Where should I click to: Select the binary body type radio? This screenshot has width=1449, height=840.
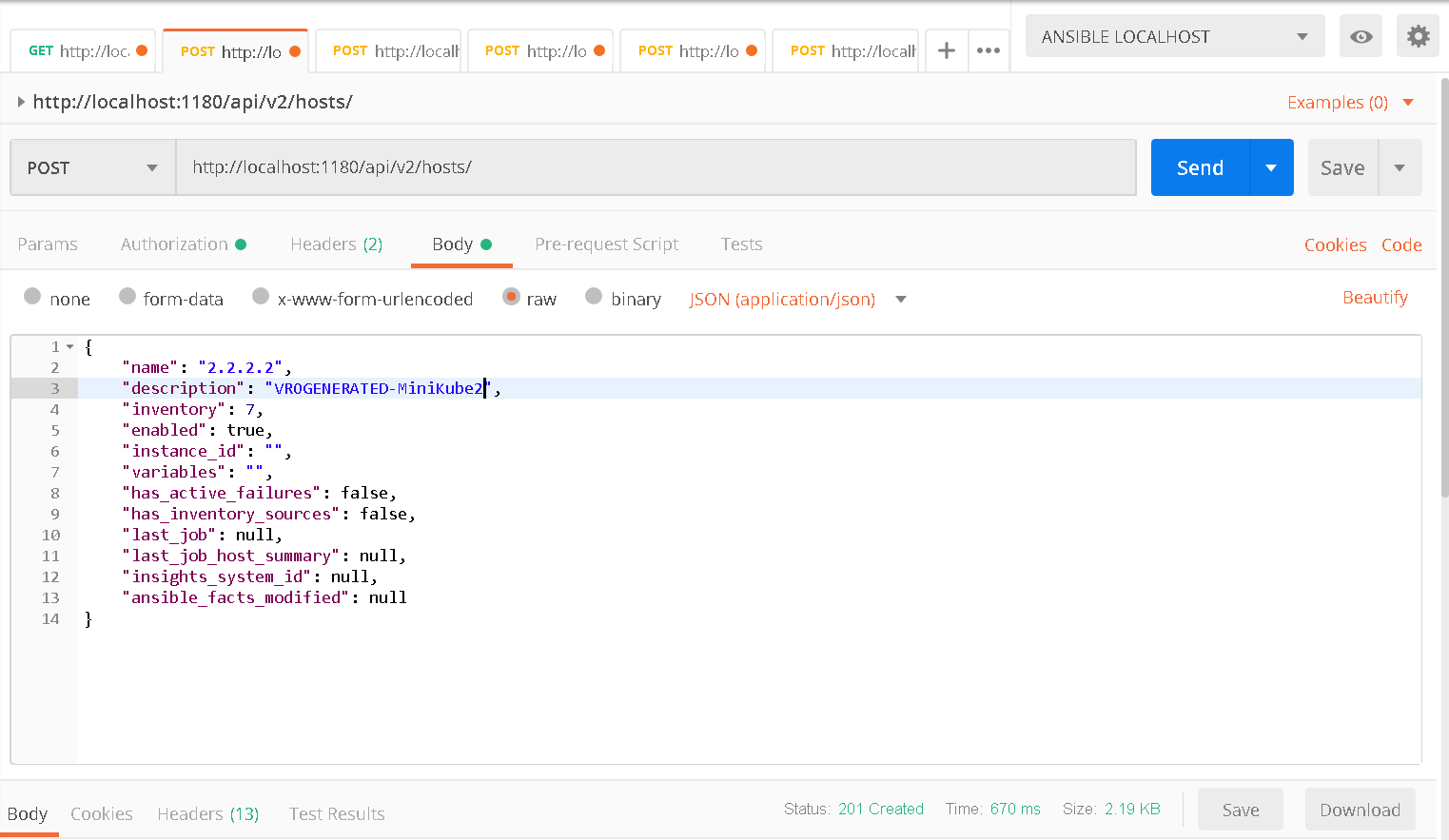tap(594, 296)
